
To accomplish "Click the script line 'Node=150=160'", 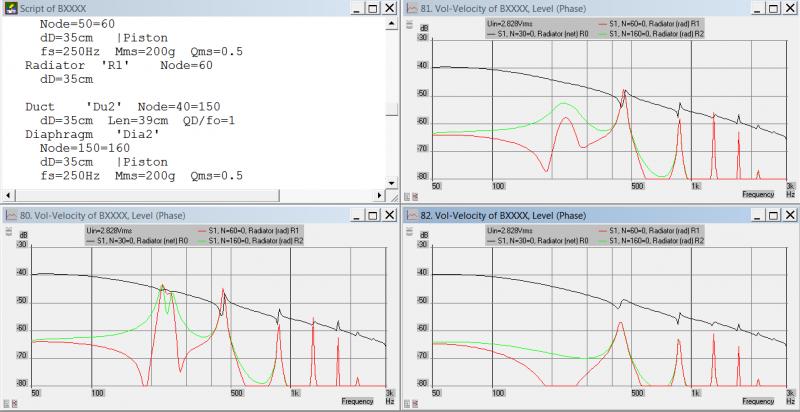I will coord(85,148).
